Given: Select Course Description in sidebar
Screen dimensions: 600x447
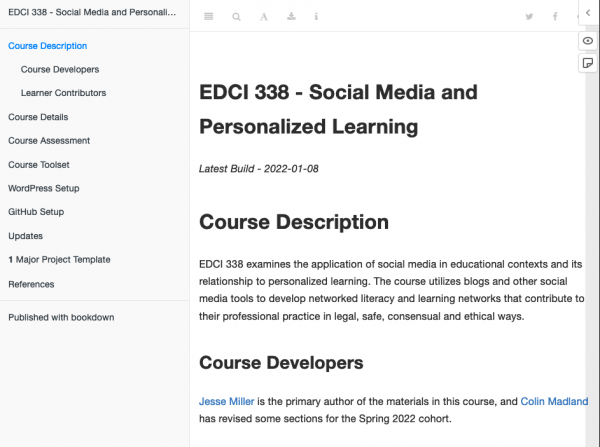Looking at the screenshot, I should 47,46.
